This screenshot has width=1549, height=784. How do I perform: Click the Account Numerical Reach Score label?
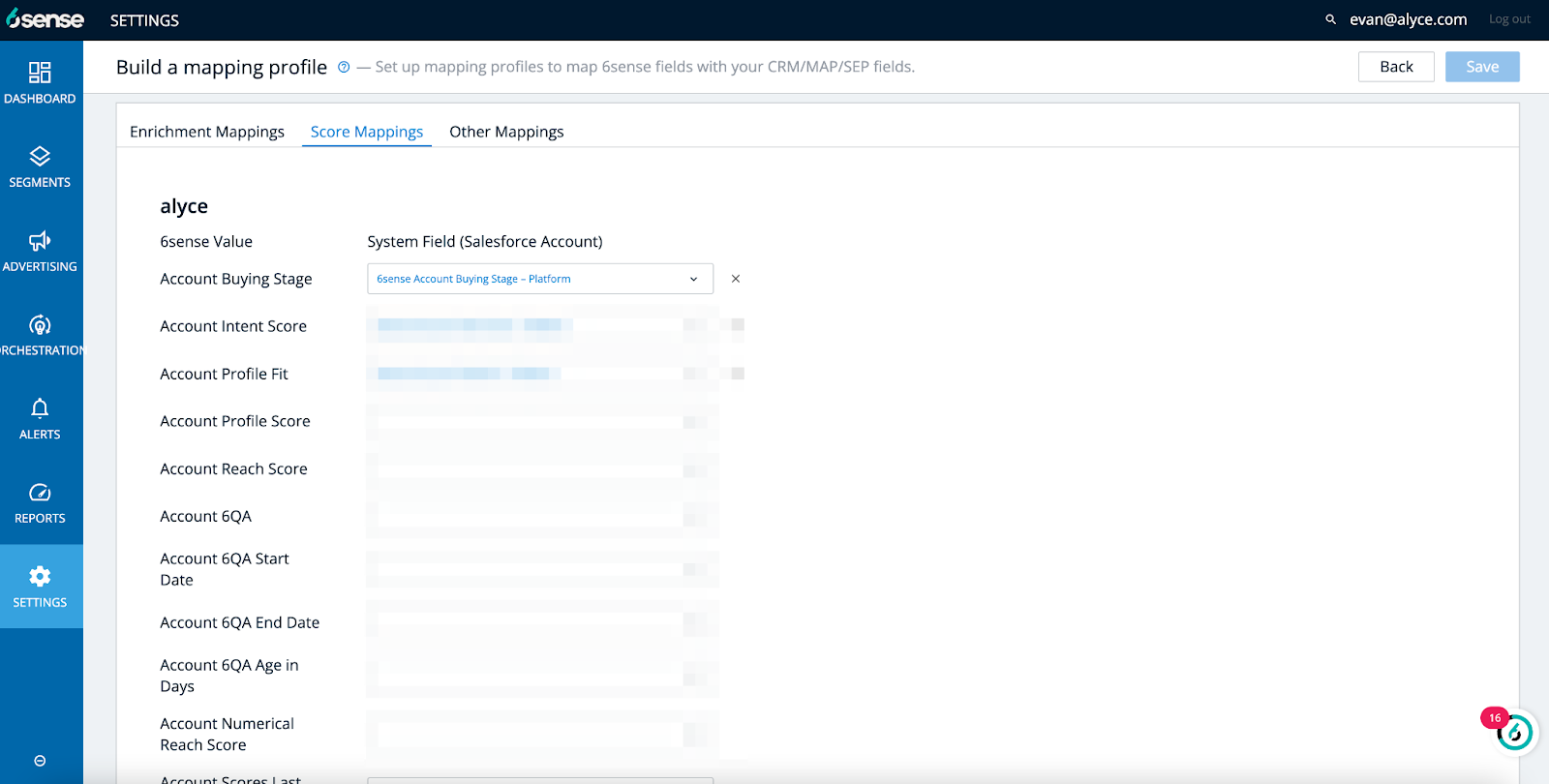[x=228, y=734]
